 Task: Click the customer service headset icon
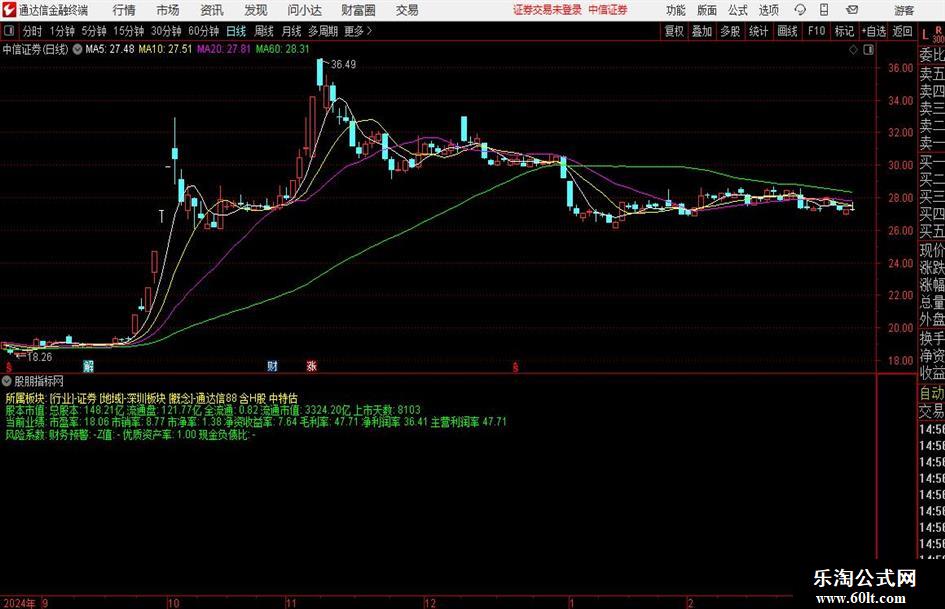point(800,10)
